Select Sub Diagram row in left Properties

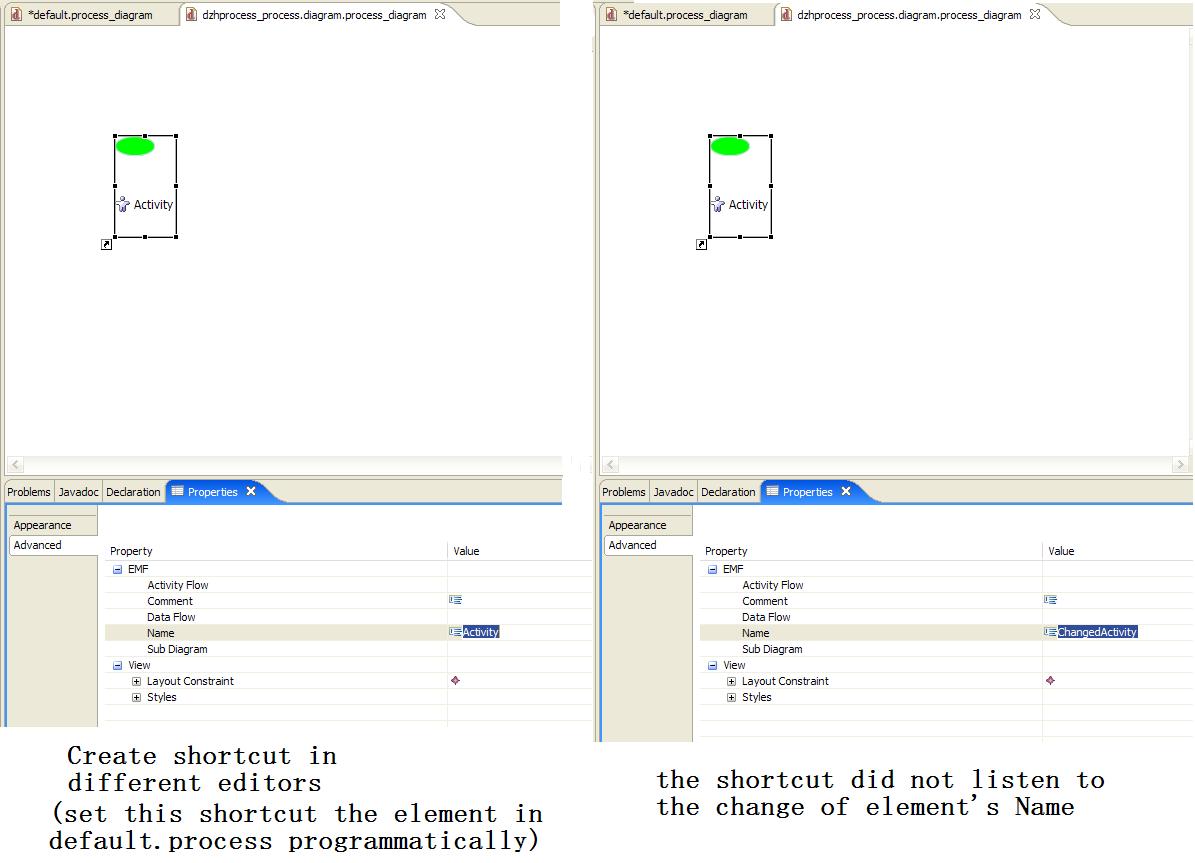coord(348,649)
